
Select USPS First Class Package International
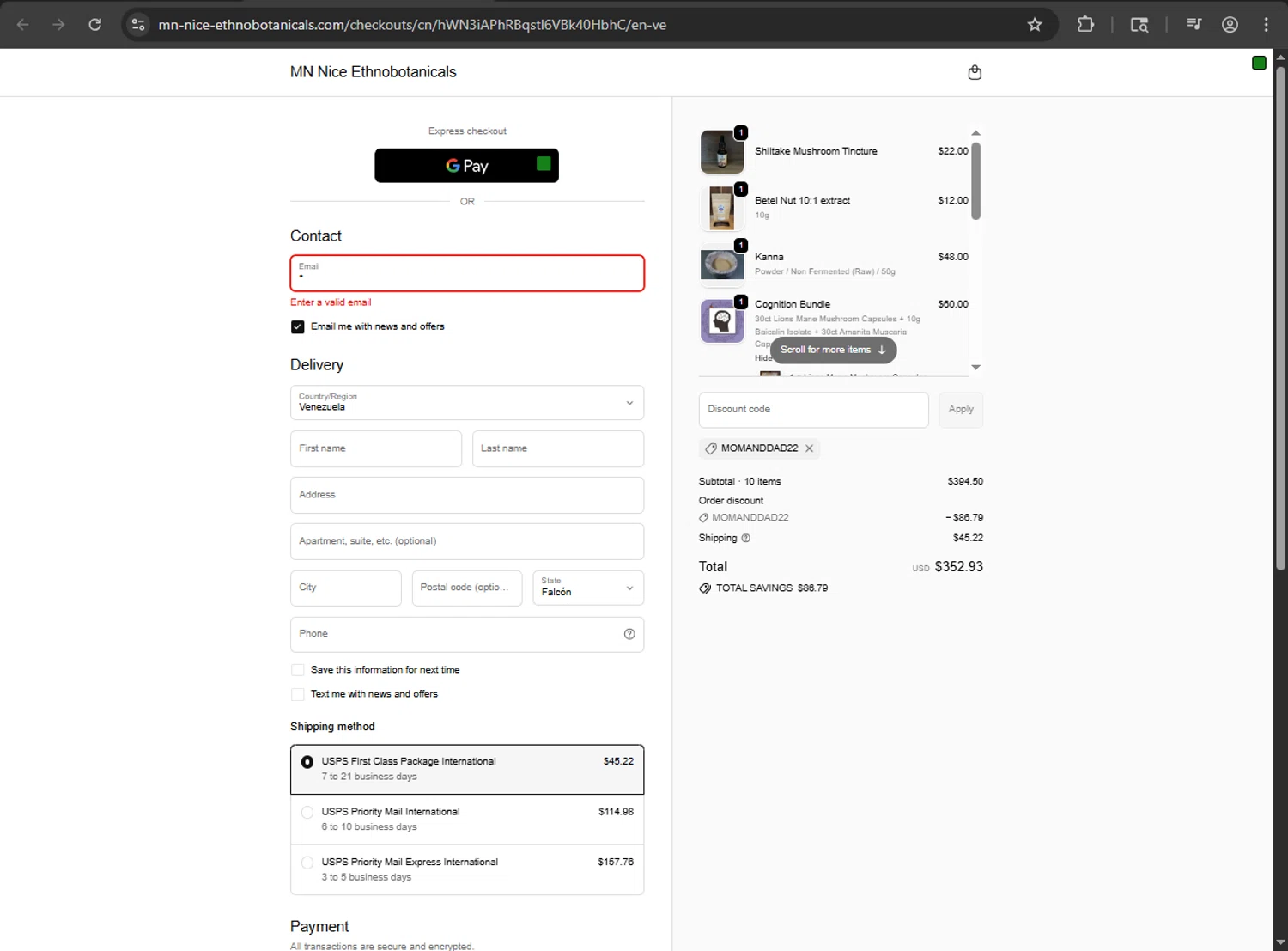coord(467,769)
